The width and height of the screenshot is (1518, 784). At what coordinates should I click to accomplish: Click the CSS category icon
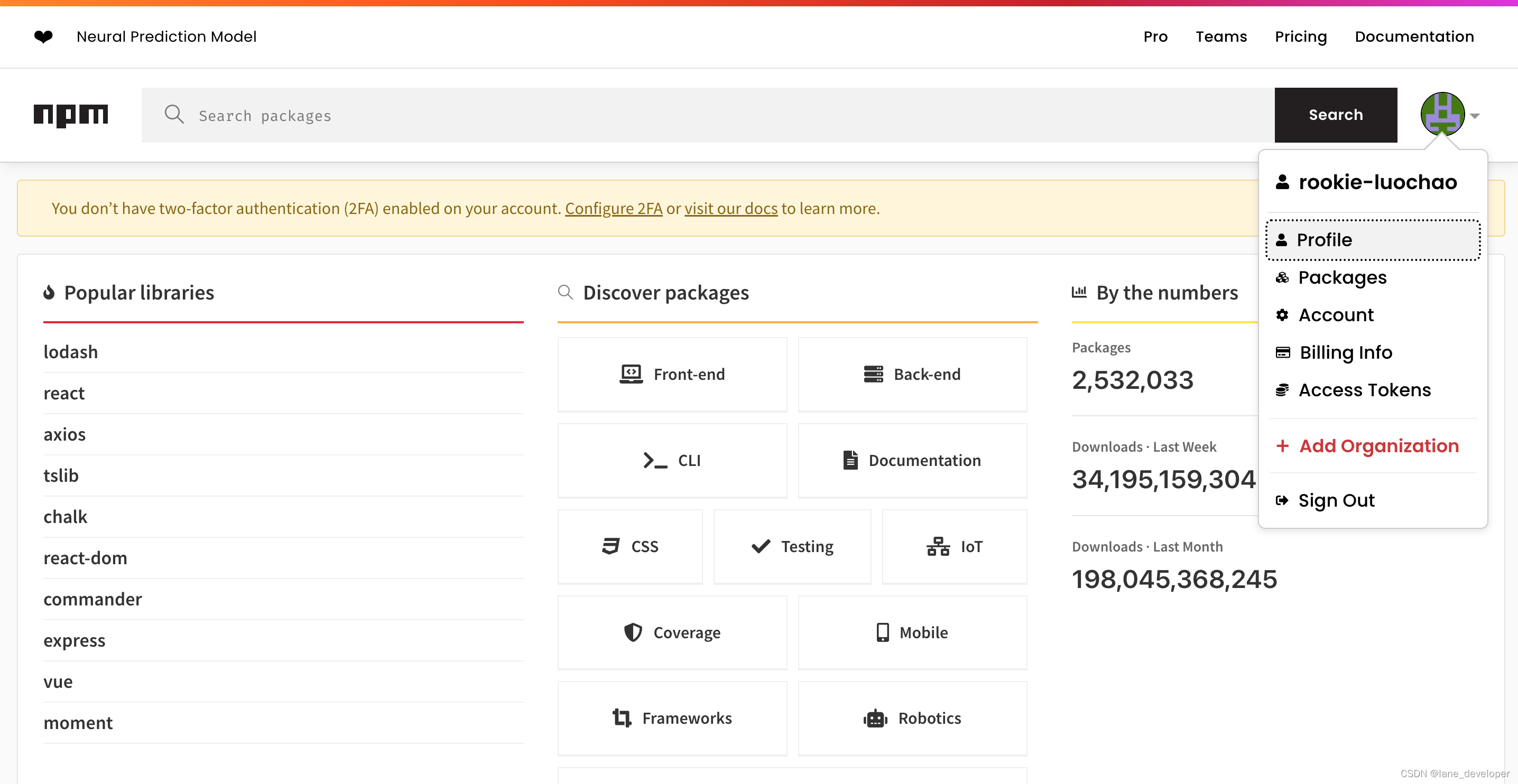click(610, 545)
